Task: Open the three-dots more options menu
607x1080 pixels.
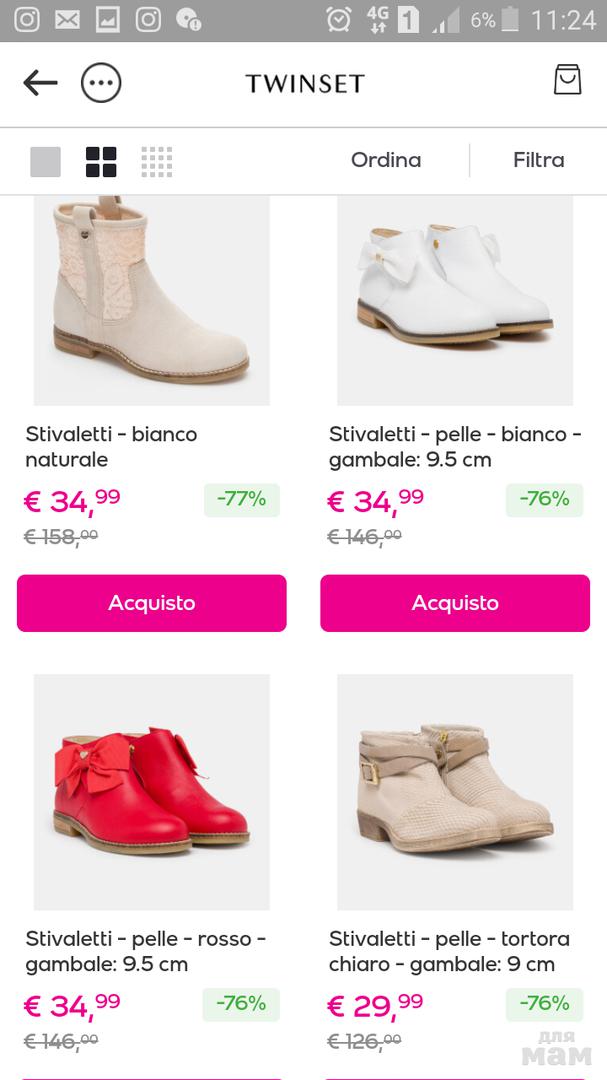Action: (x=101, y=83)
